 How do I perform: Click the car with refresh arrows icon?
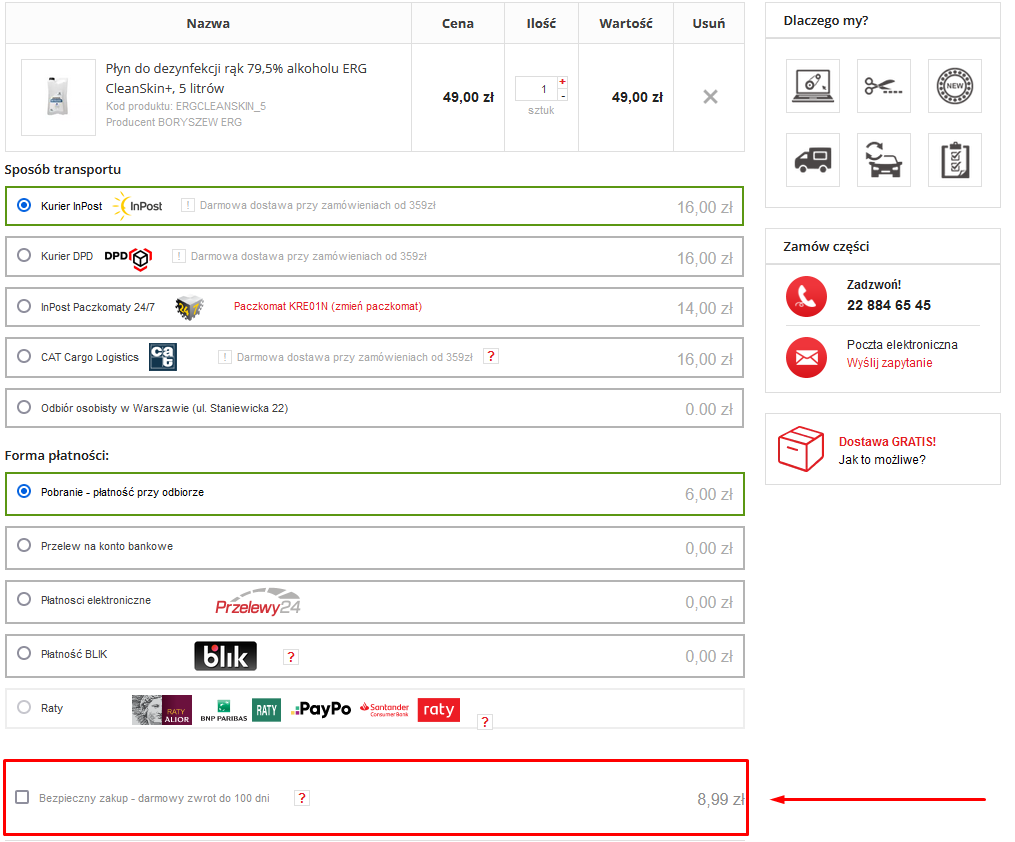pyautogui.click(x=883, y=160)
